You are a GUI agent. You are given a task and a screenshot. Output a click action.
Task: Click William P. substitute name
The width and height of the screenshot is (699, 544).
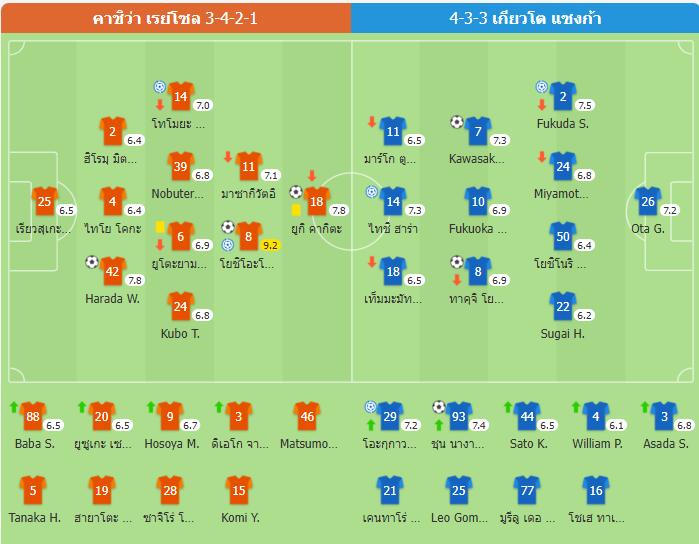pyautogui.click(x=597, y=444)
